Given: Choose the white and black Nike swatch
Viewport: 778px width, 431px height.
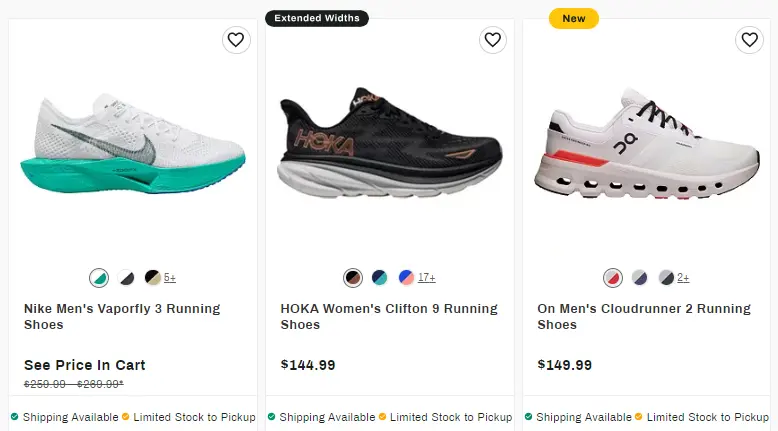Looking at the screenshot, I should coord(126,278).
